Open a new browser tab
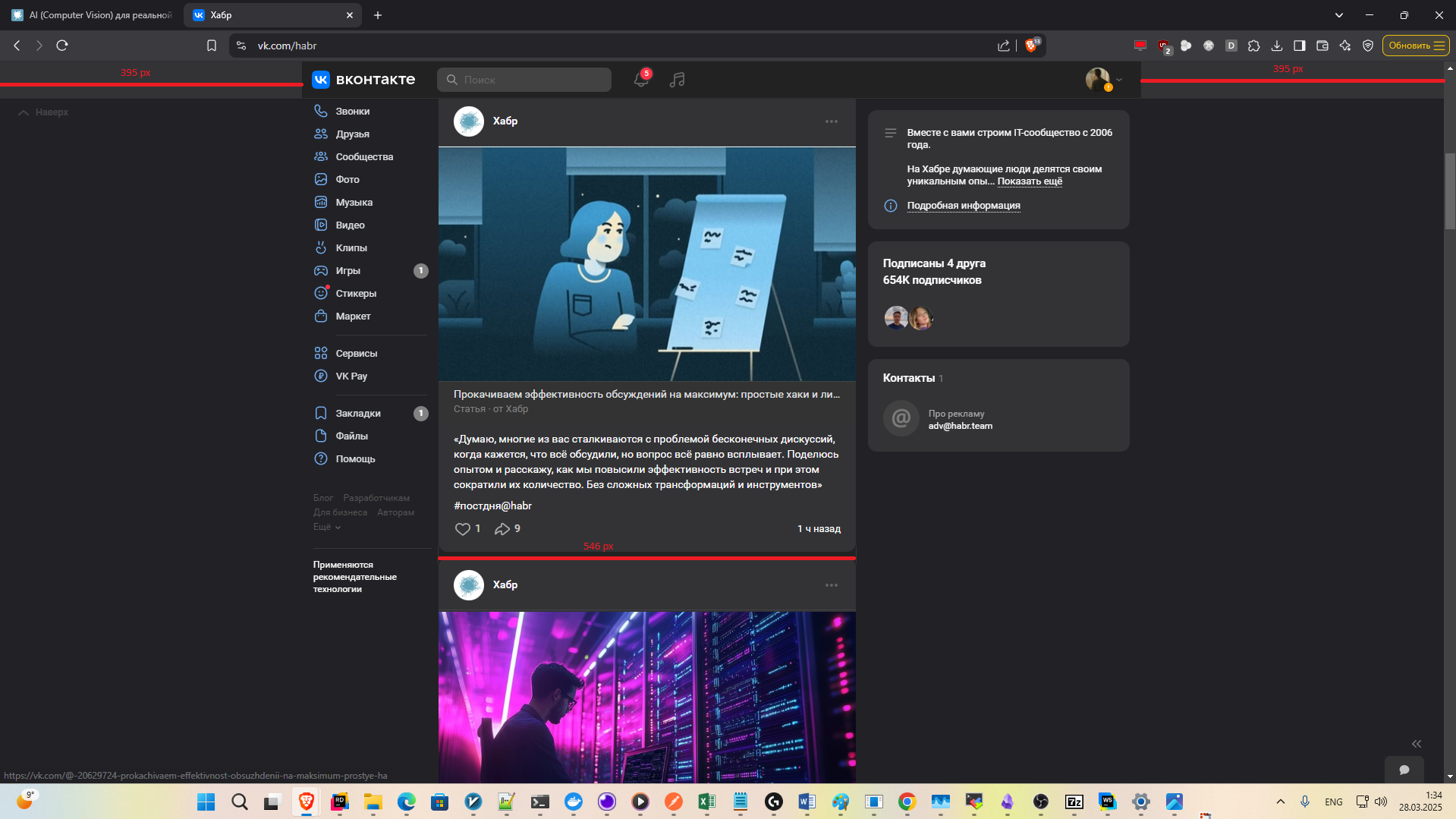1456x819 pixels. (x=378, y=15)
